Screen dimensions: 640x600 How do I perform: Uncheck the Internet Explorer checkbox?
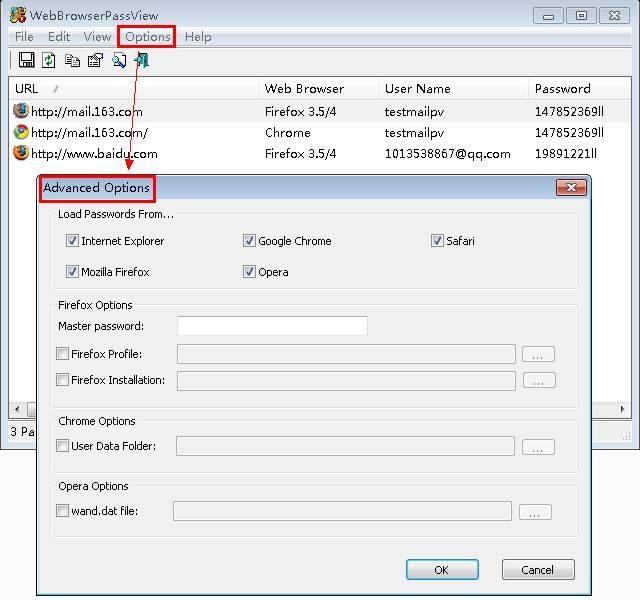tap(72, 241)
